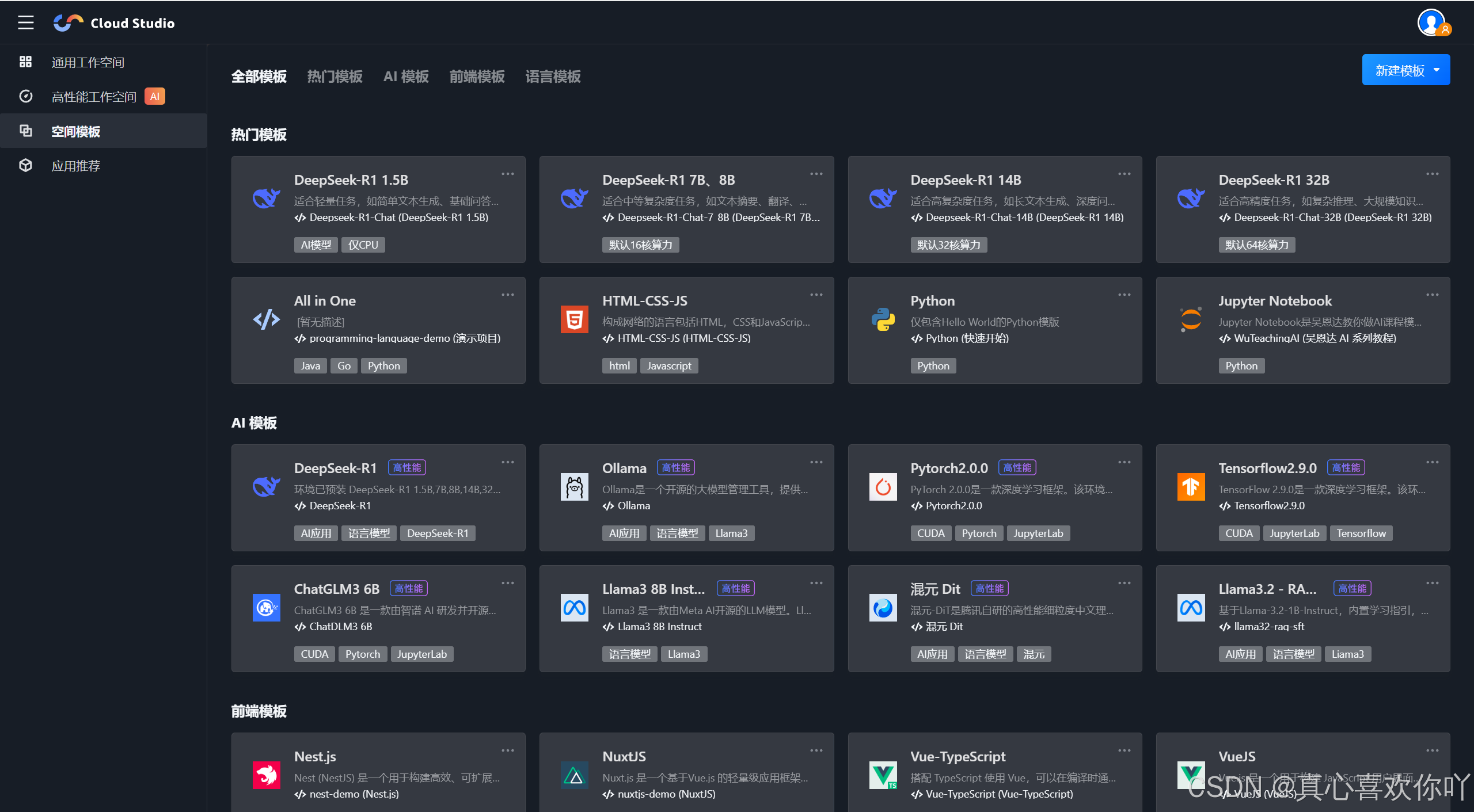Toggle the hamburger menu icon
The width and height of the screenshot is (1474, 812).
[25, 23]
